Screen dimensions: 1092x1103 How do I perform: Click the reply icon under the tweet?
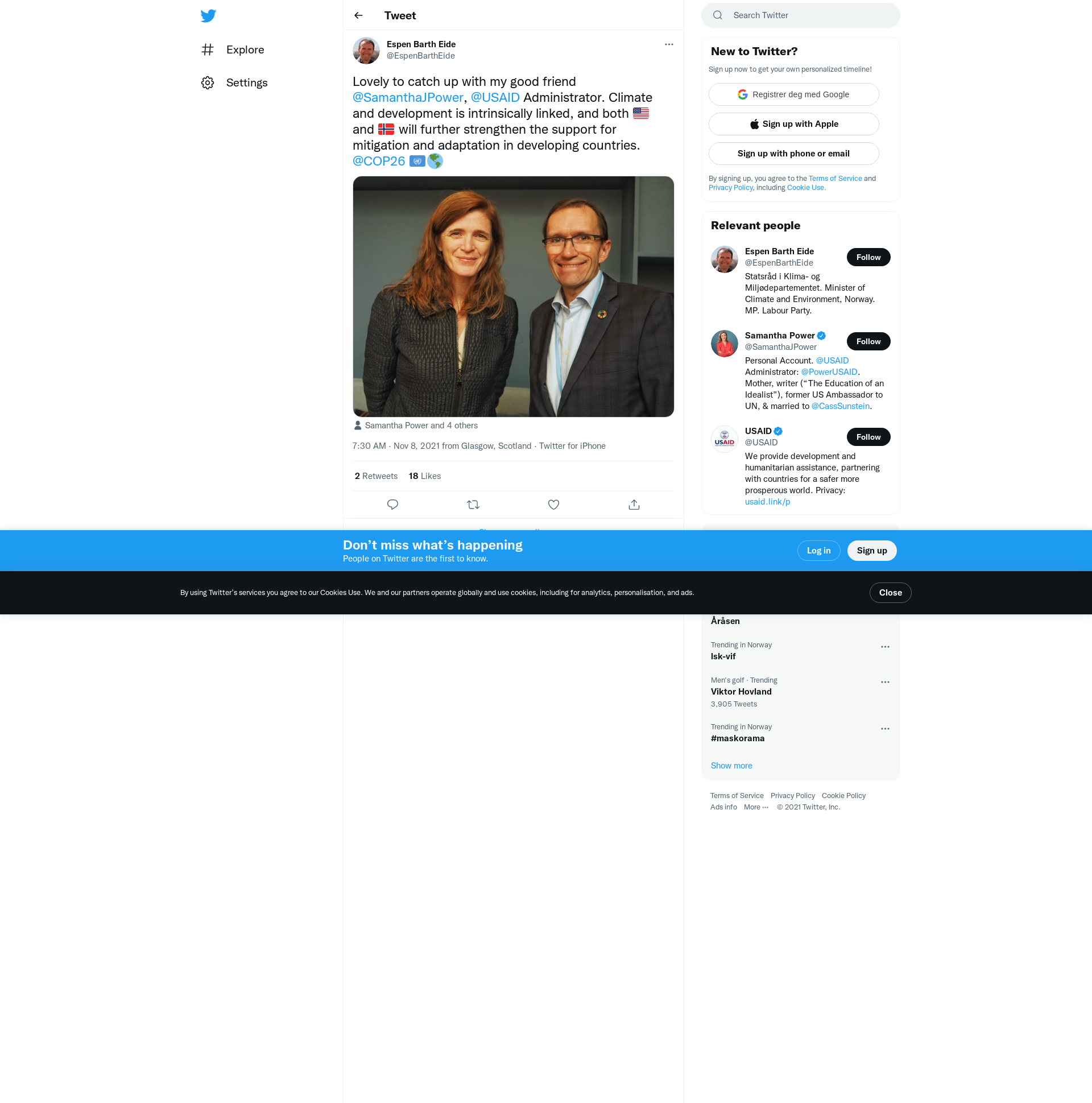coord(393,505)
